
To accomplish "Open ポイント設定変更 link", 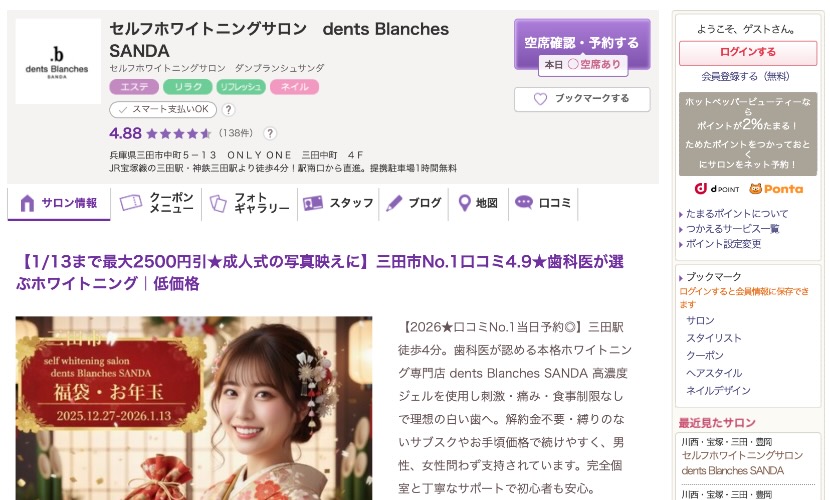I will coord(723,244).
